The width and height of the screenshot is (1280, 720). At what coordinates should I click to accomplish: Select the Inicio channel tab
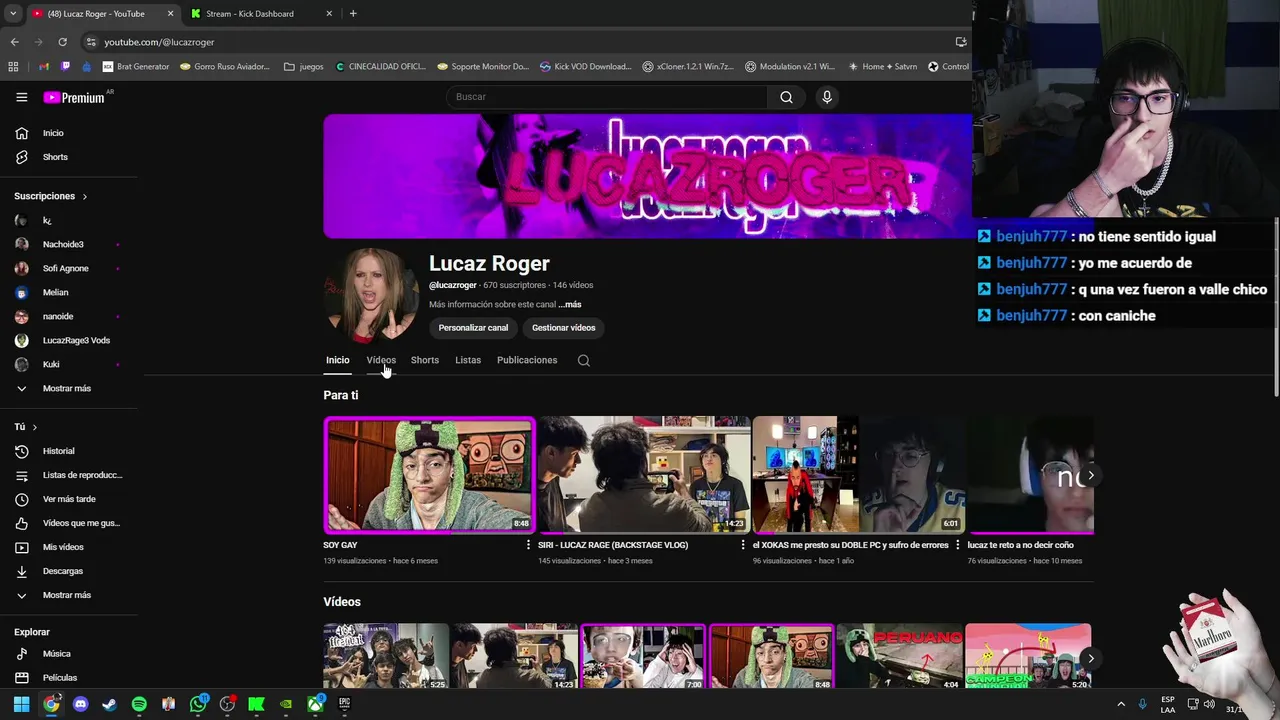[337, 360]
